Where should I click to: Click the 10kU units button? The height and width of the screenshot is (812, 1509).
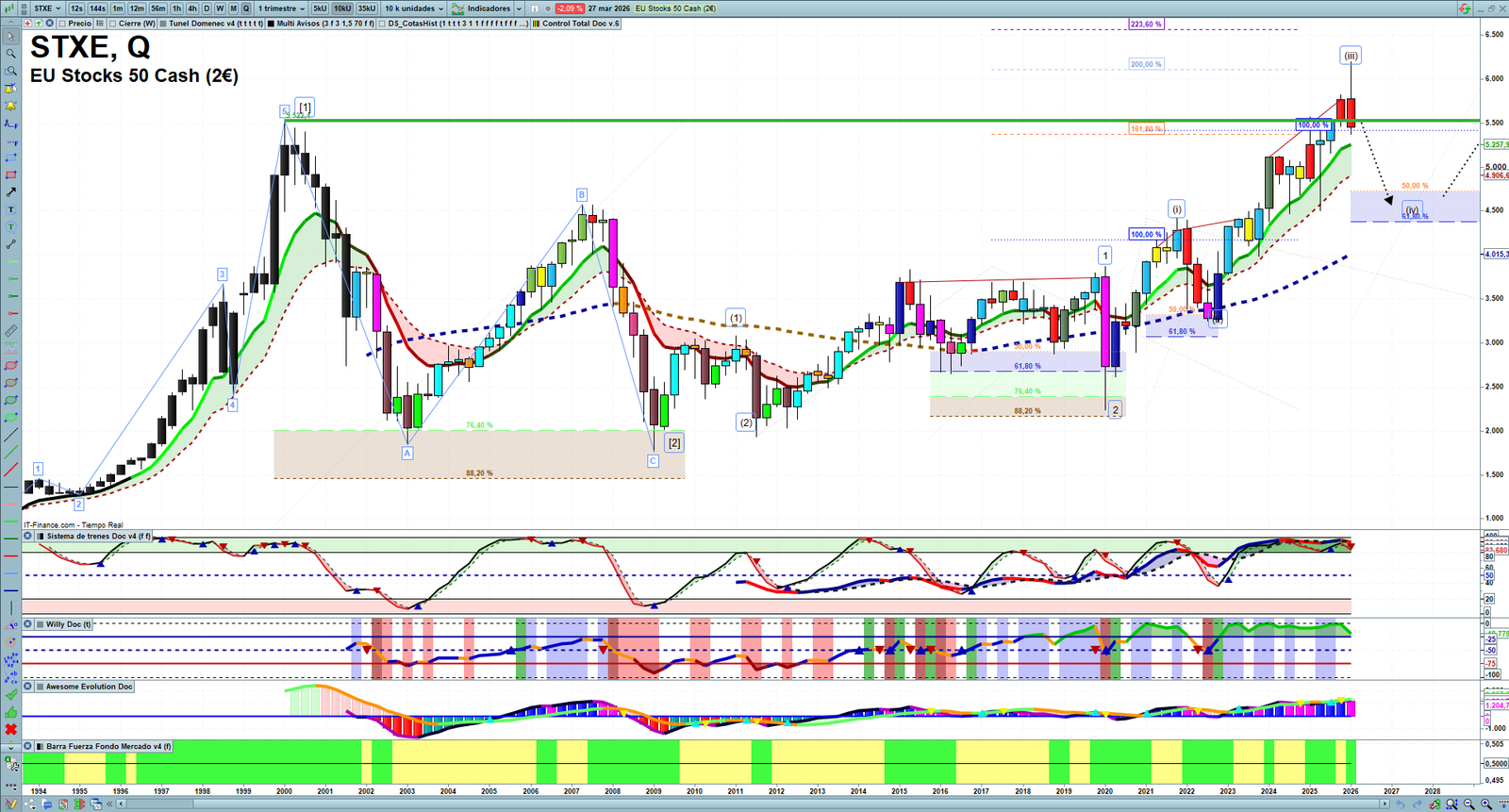click(x=342, y=8)
